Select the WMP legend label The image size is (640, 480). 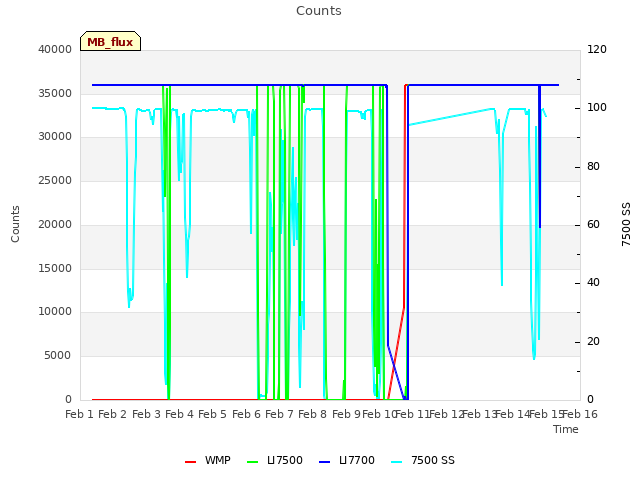click(218, 460)
